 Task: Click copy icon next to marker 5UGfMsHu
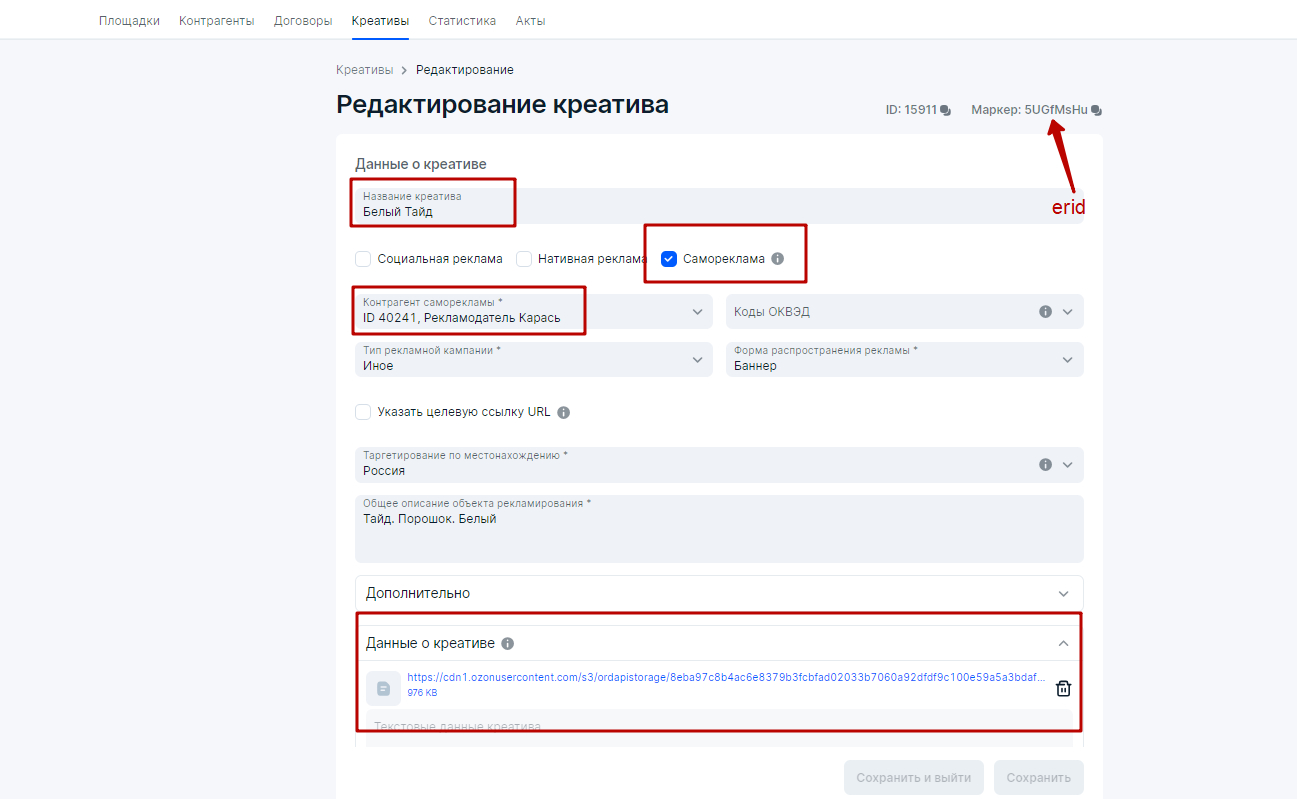pos(1097,110)
